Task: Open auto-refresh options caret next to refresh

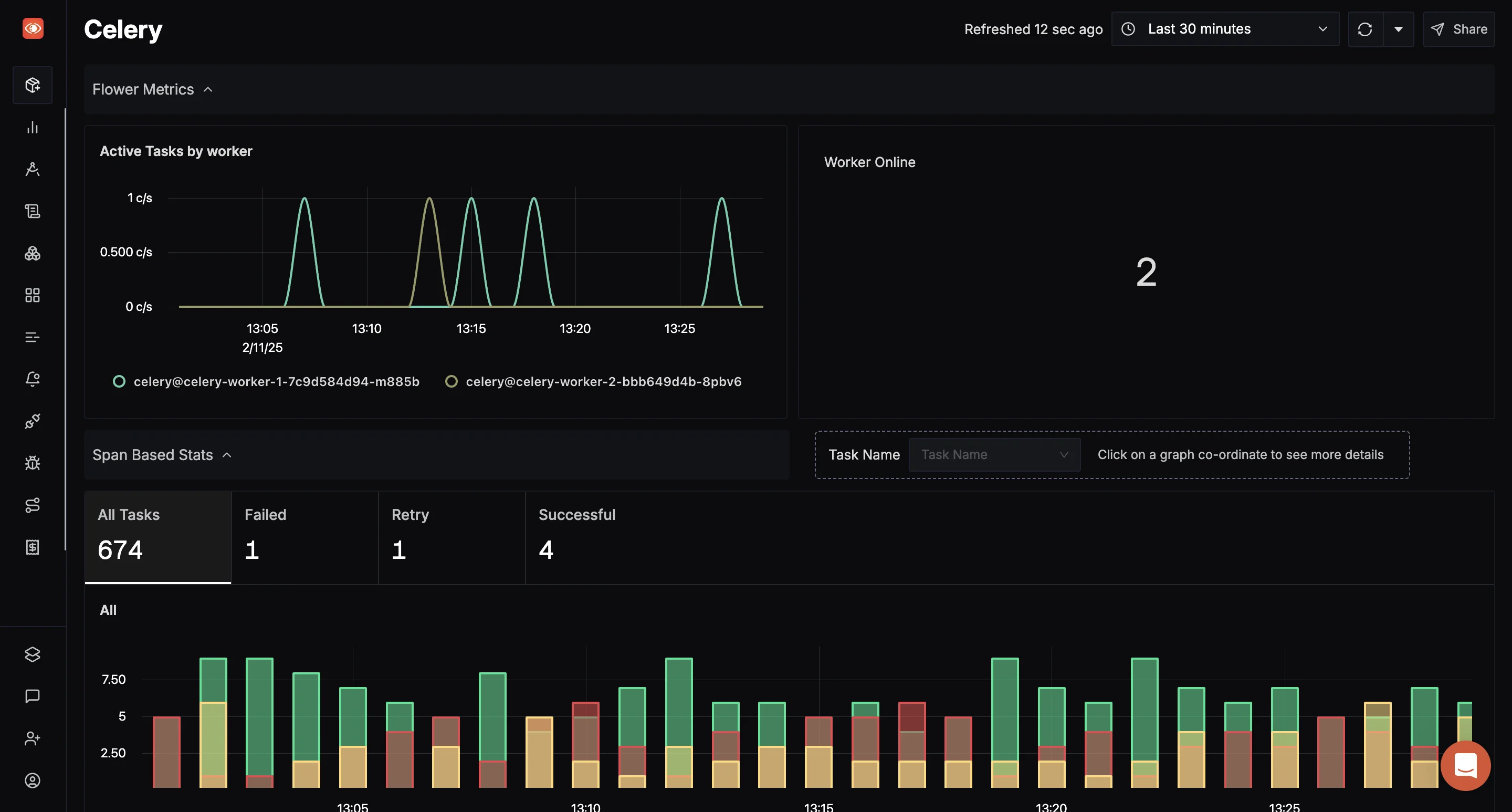Action: [x=1399, y=29]
